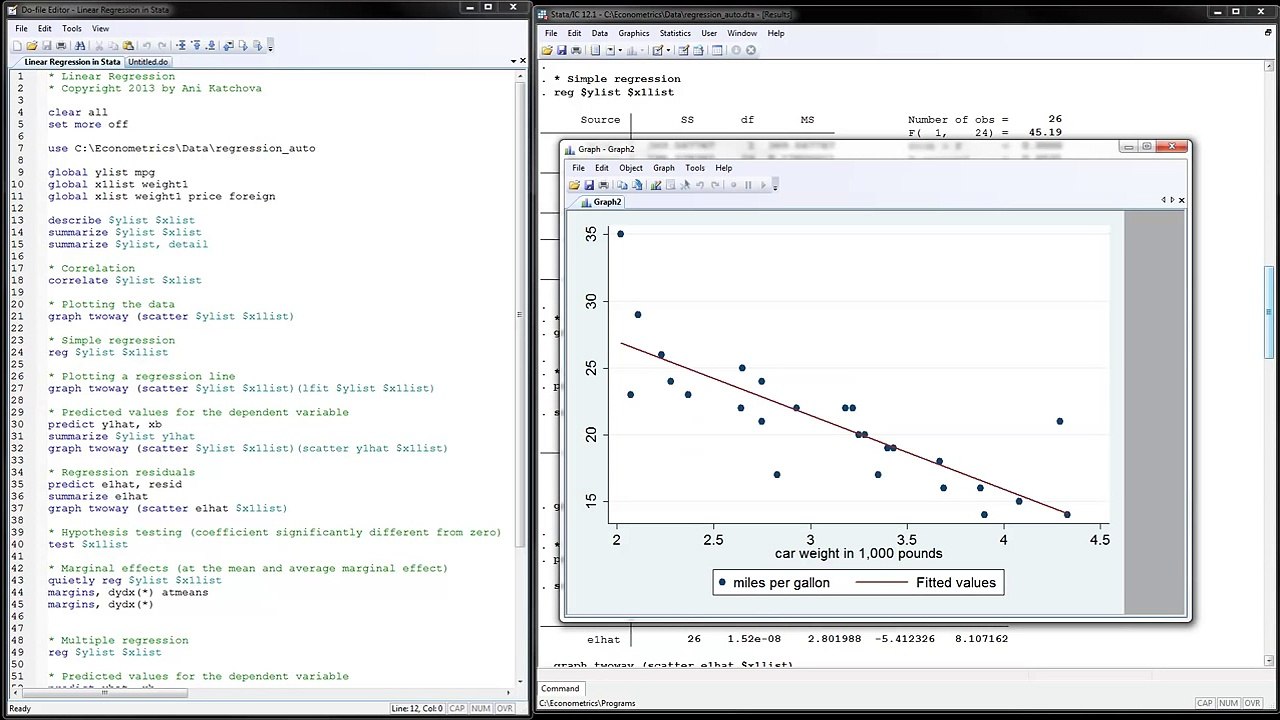The width and height of the screenshot is (1280, 720).
Task: Click Copy icon in Do-file Editor toolbar
Action: tap(113, 45)
